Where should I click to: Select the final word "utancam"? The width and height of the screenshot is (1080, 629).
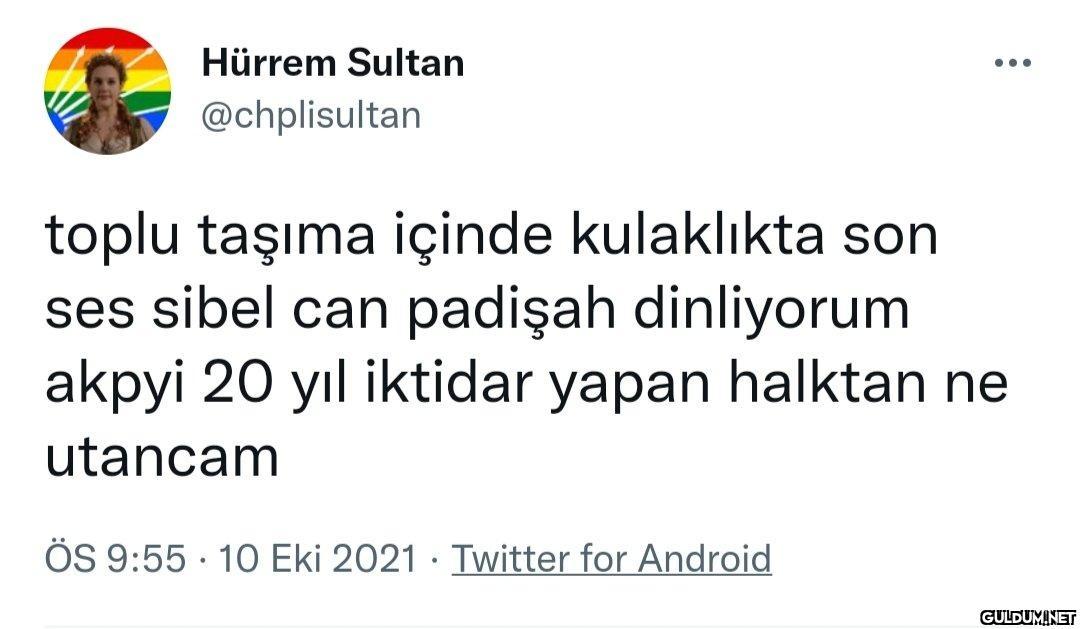click(x=162, y=457)
